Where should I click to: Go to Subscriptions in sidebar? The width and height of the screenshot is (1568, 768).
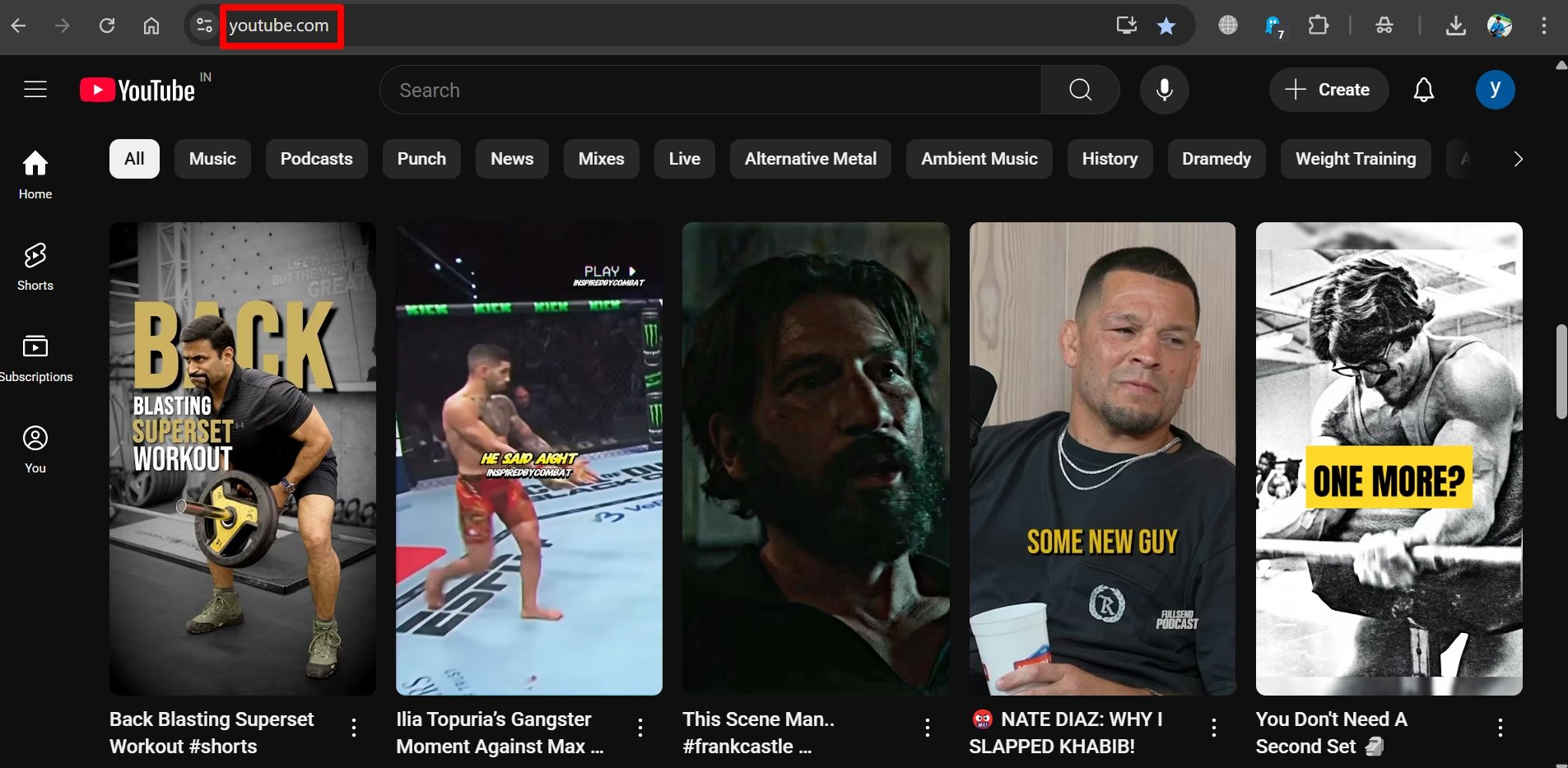(x=35, y=358)
